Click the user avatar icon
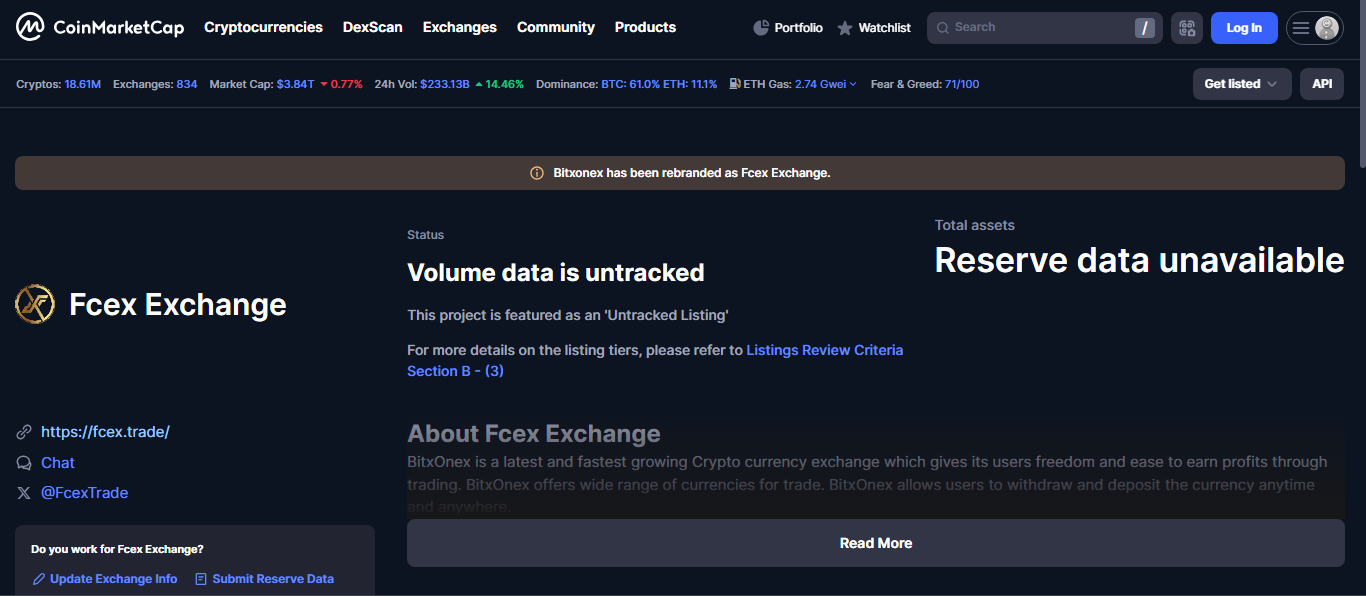Viewport: 1366px width, 596px height. coord(1327,28)
